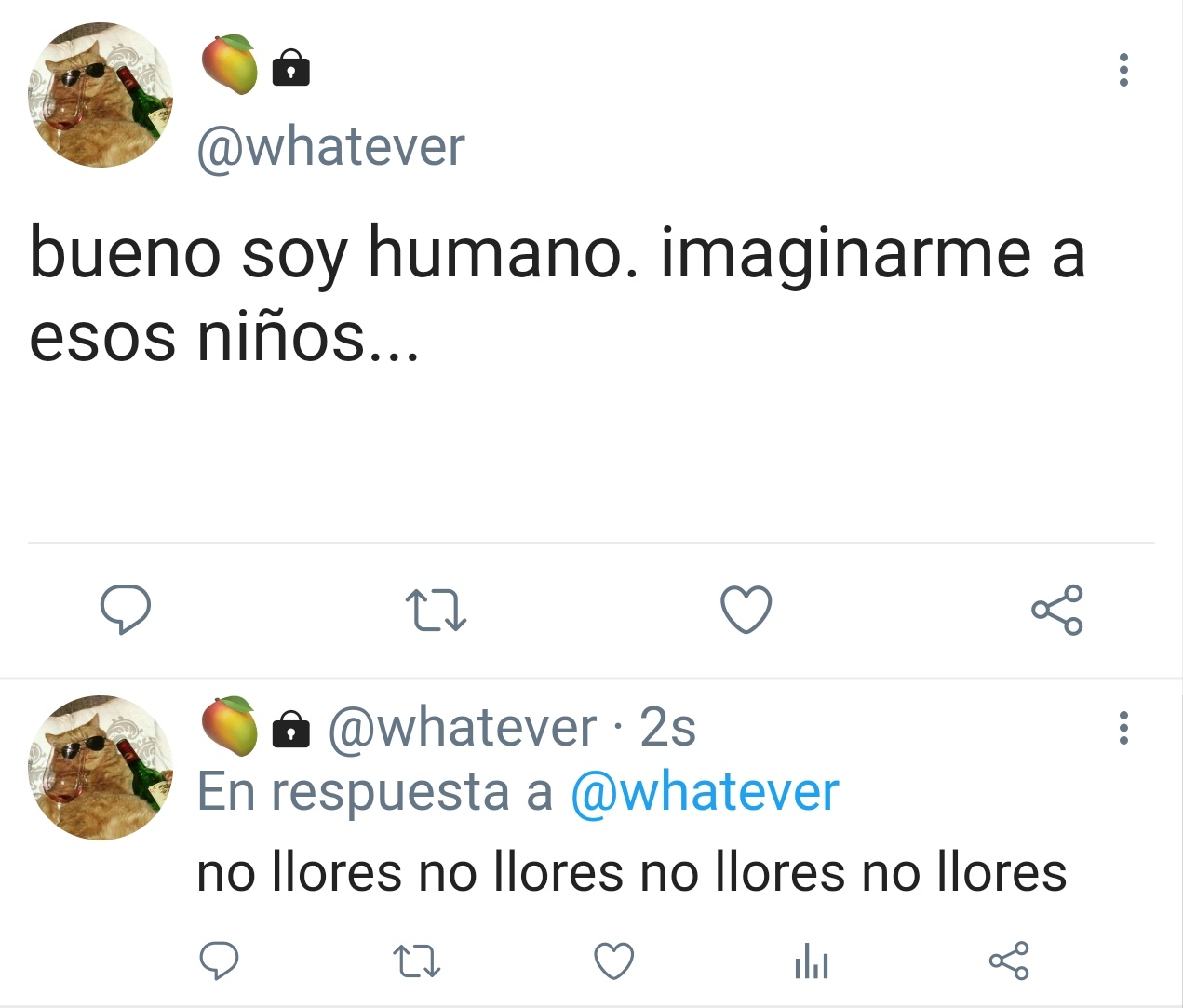The image size is (1183, 1008).
Task: View analytics of the 'no llores' tweet
Action: coord(812,961)
